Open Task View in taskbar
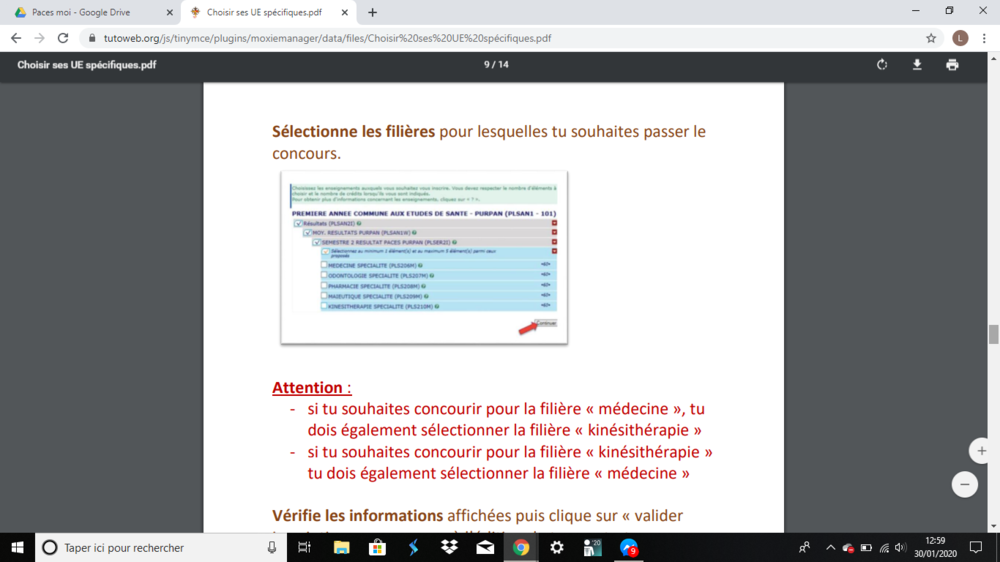The height and width of the screenshot is (562, 1000). point(304,547)
